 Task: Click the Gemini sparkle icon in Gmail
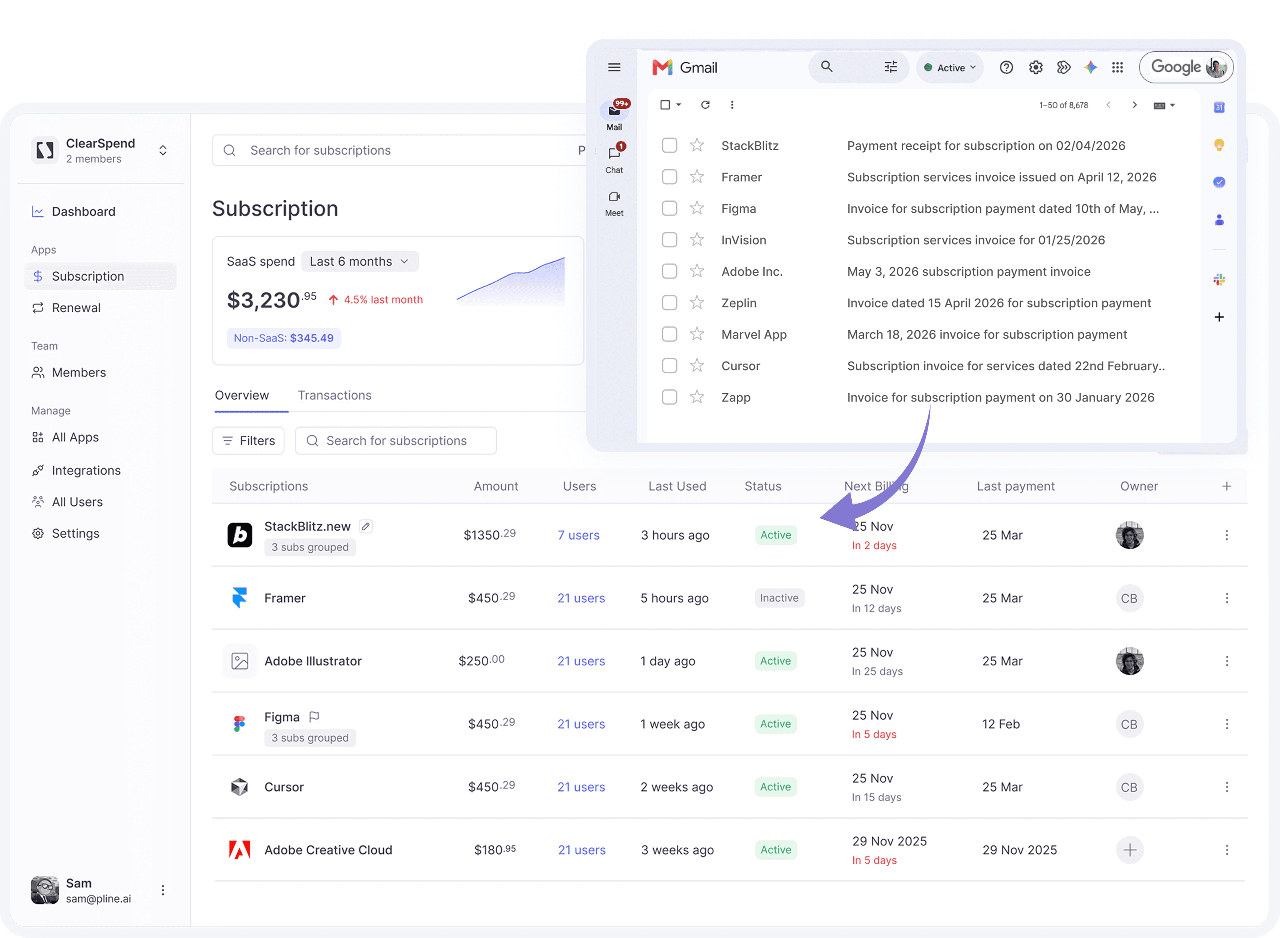point(1090,68)
